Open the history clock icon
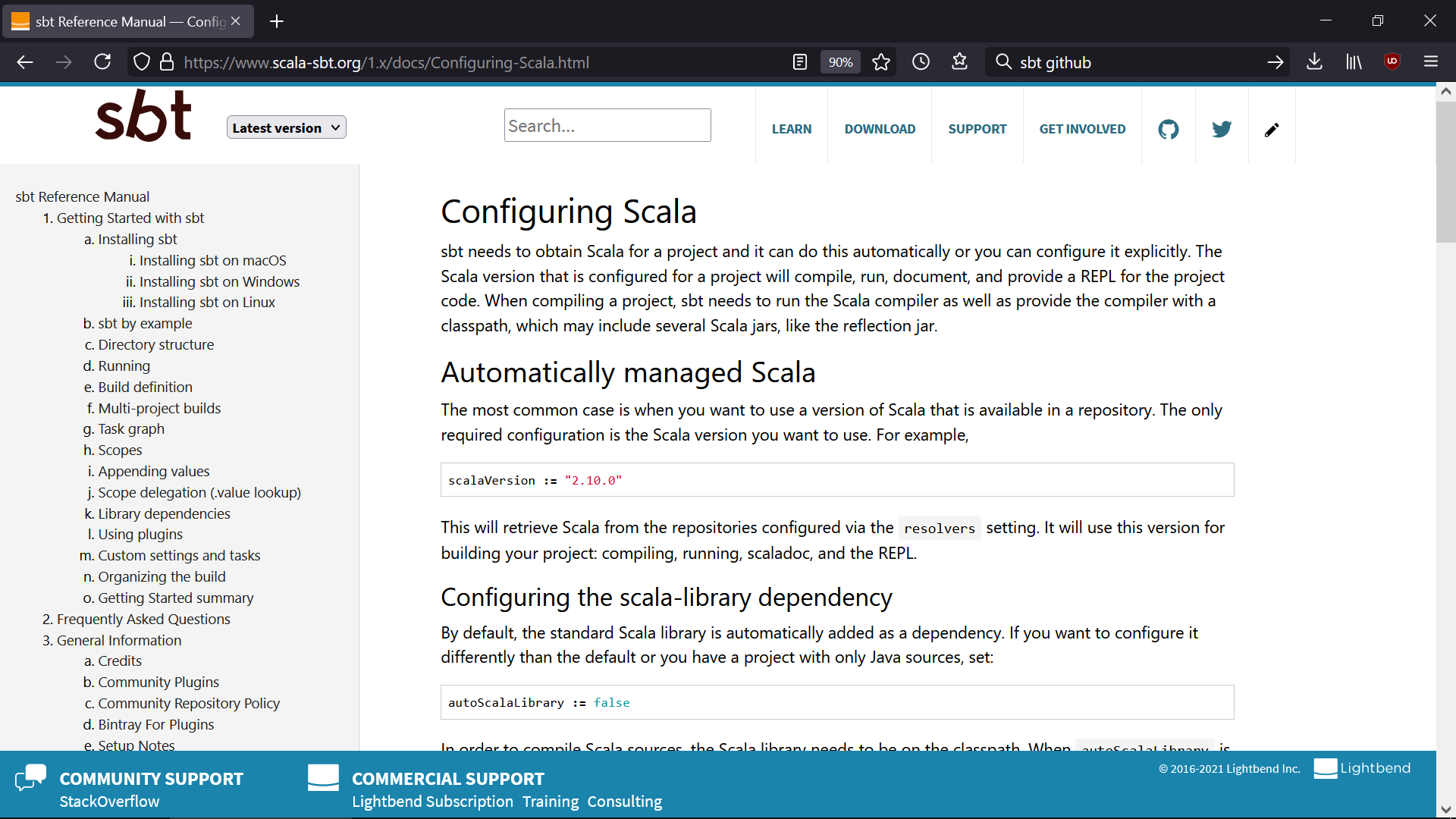1456x819 pixels. [921, 62]
